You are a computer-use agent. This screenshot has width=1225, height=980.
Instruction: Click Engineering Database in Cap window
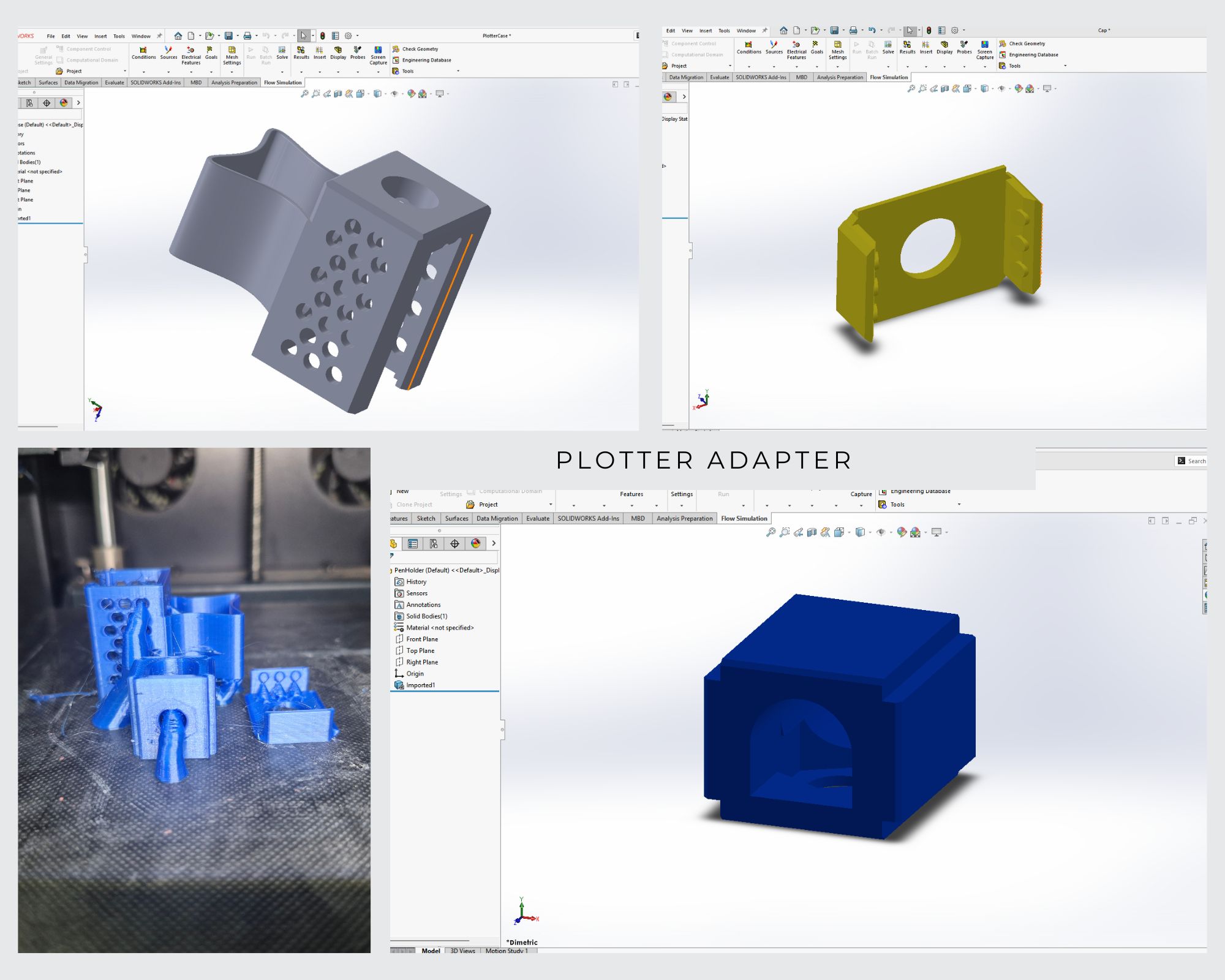pyautogui.click(x=1028, y=55)
